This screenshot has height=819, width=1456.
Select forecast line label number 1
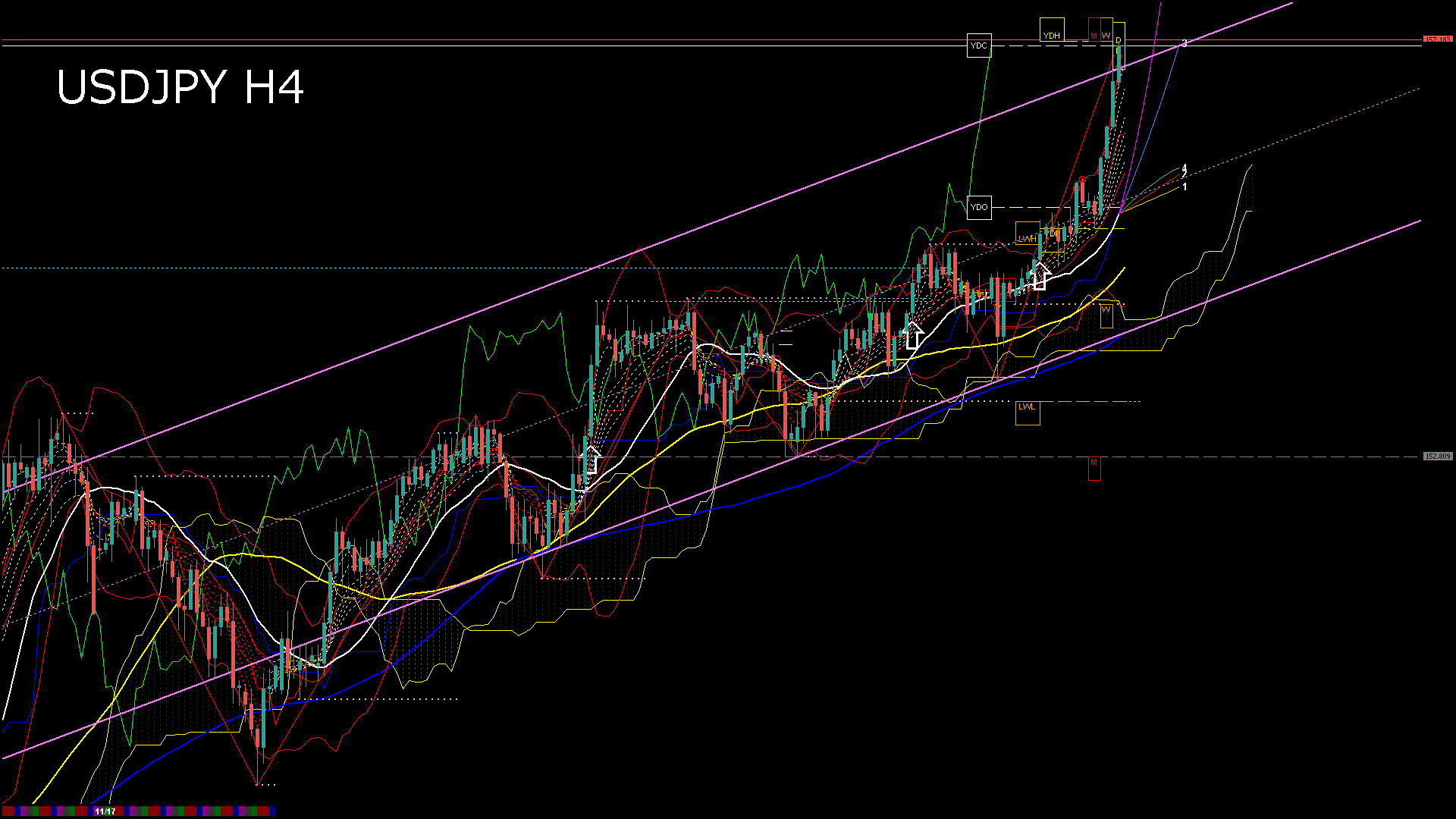click(1185, 187)
